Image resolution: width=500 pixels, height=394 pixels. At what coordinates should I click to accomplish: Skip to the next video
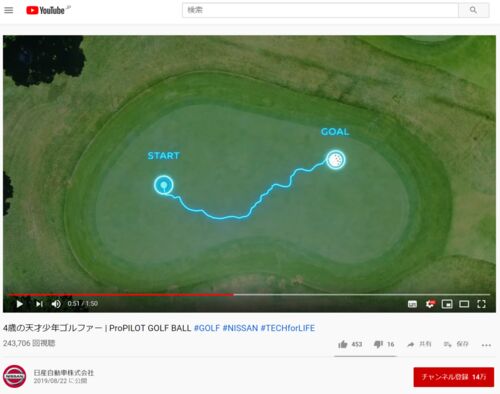point(39,304)
